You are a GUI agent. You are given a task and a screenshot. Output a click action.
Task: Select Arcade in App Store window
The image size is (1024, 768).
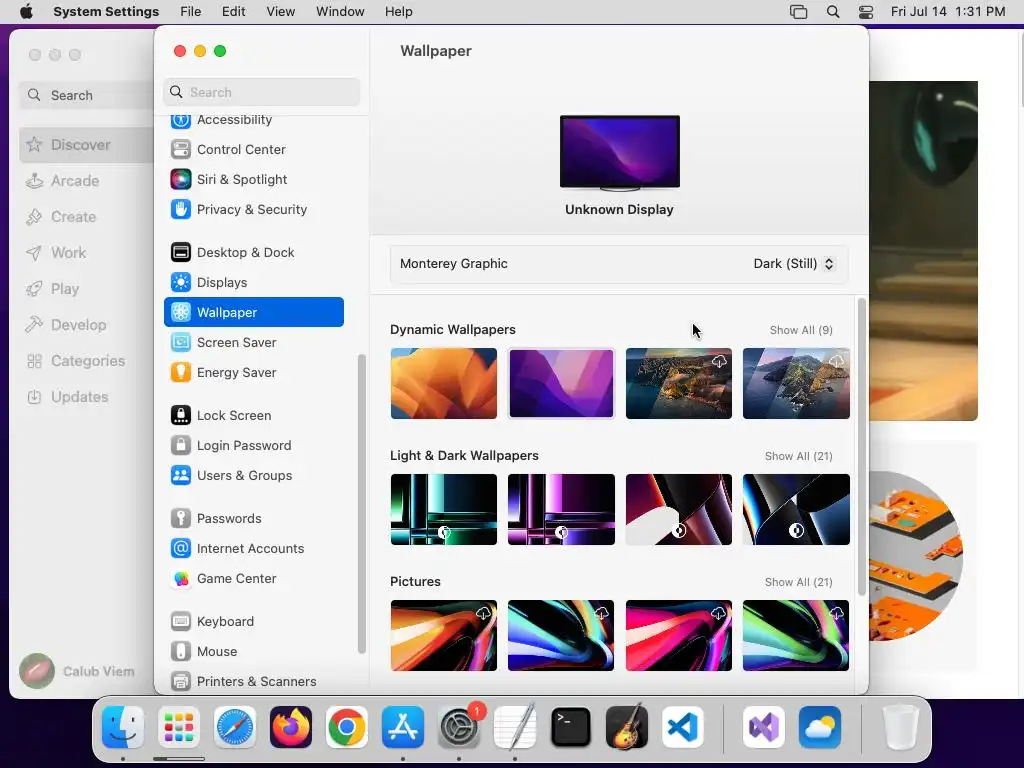point(63,181)
